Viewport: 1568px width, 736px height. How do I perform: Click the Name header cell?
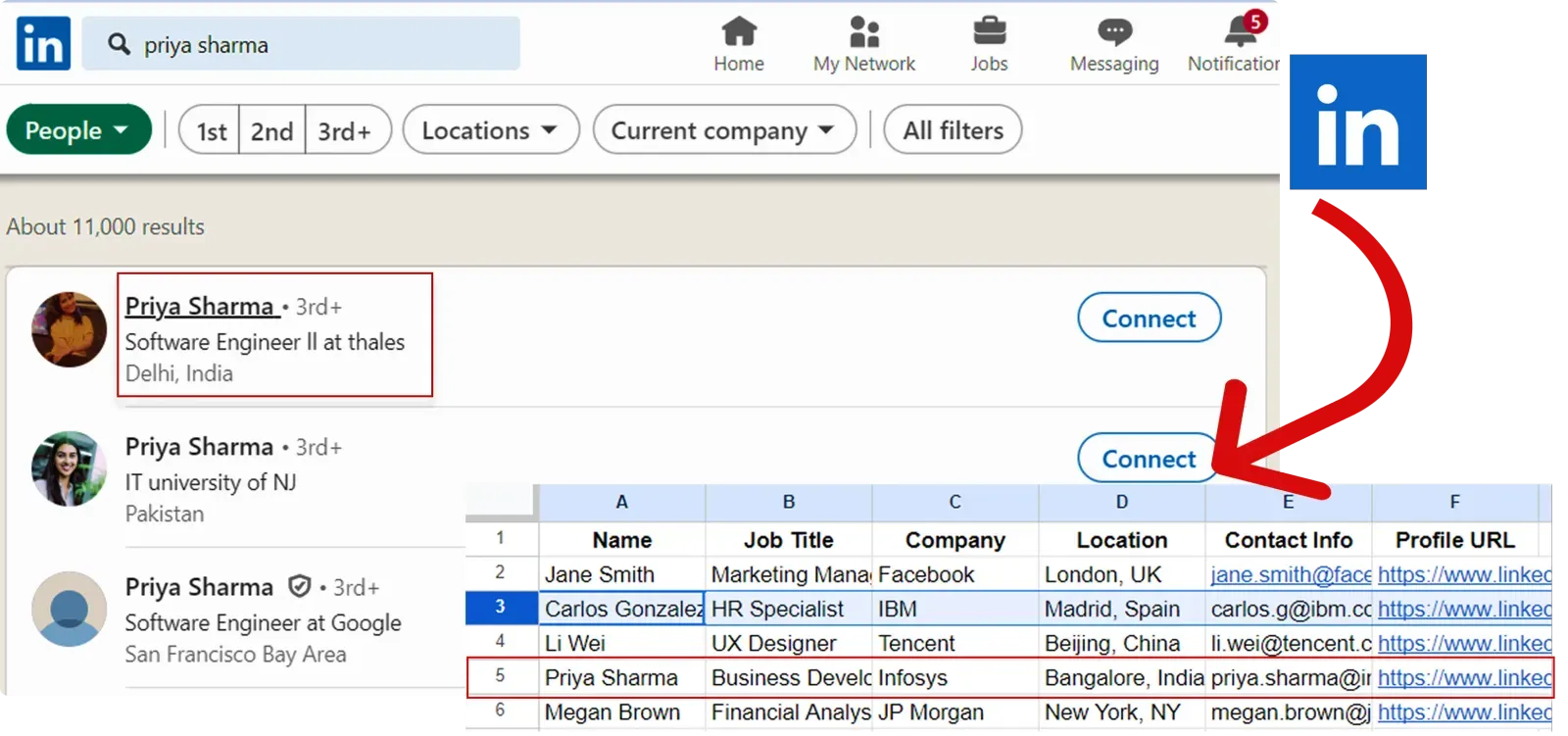point(621,539)
